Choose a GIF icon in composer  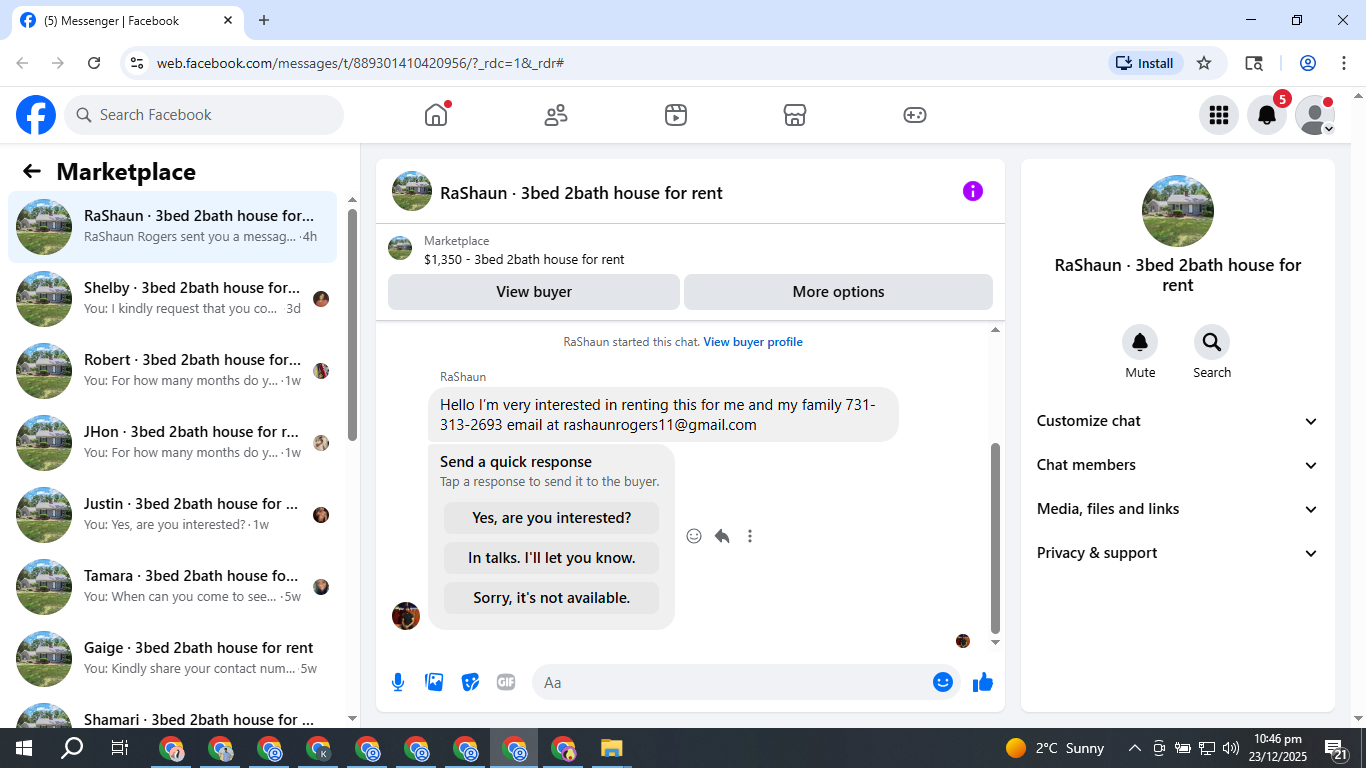click(x=506, y=682)
